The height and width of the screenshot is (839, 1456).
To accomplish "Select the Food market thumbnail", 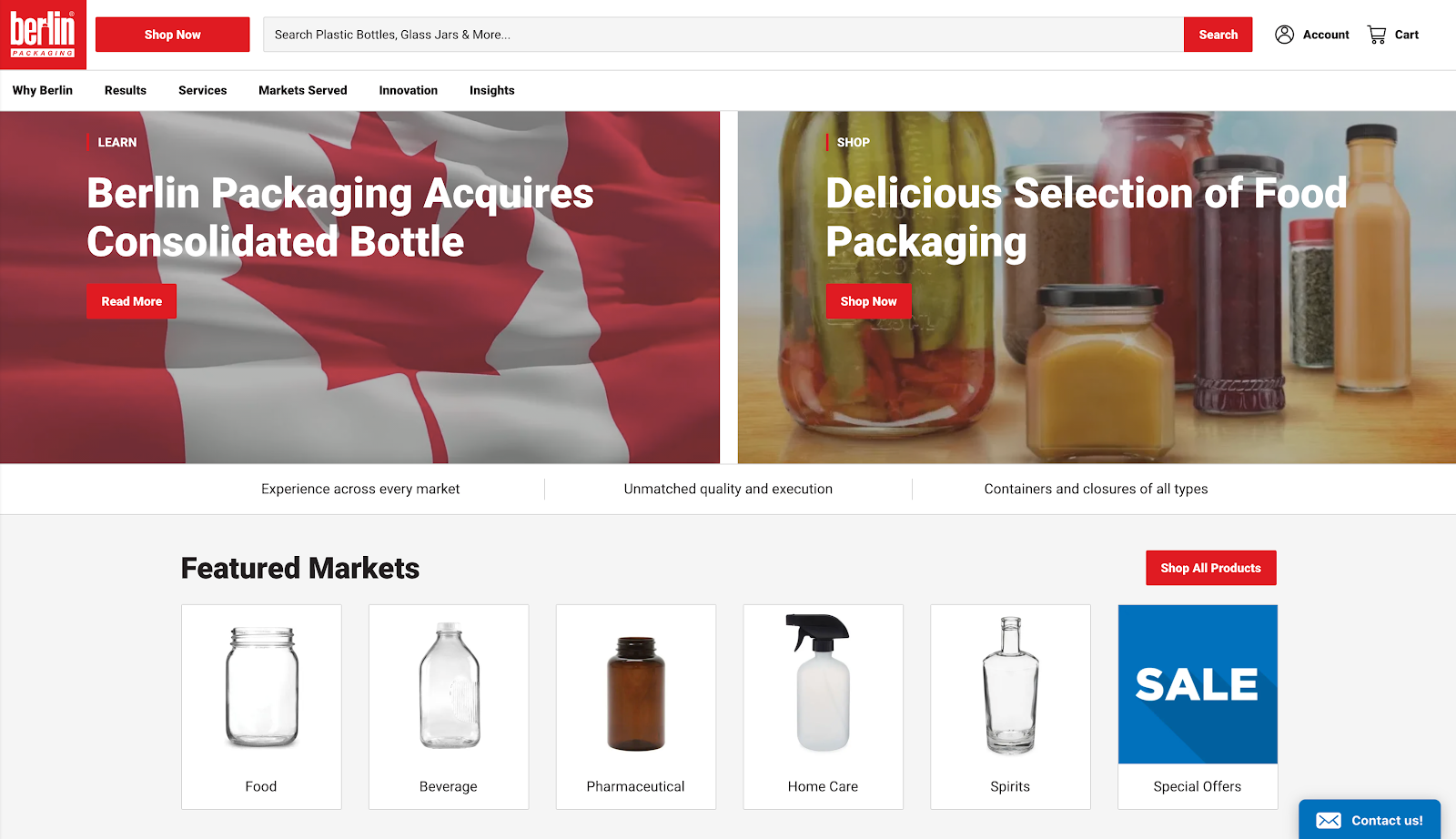I will pyautogui.click(x=261, y=706).
